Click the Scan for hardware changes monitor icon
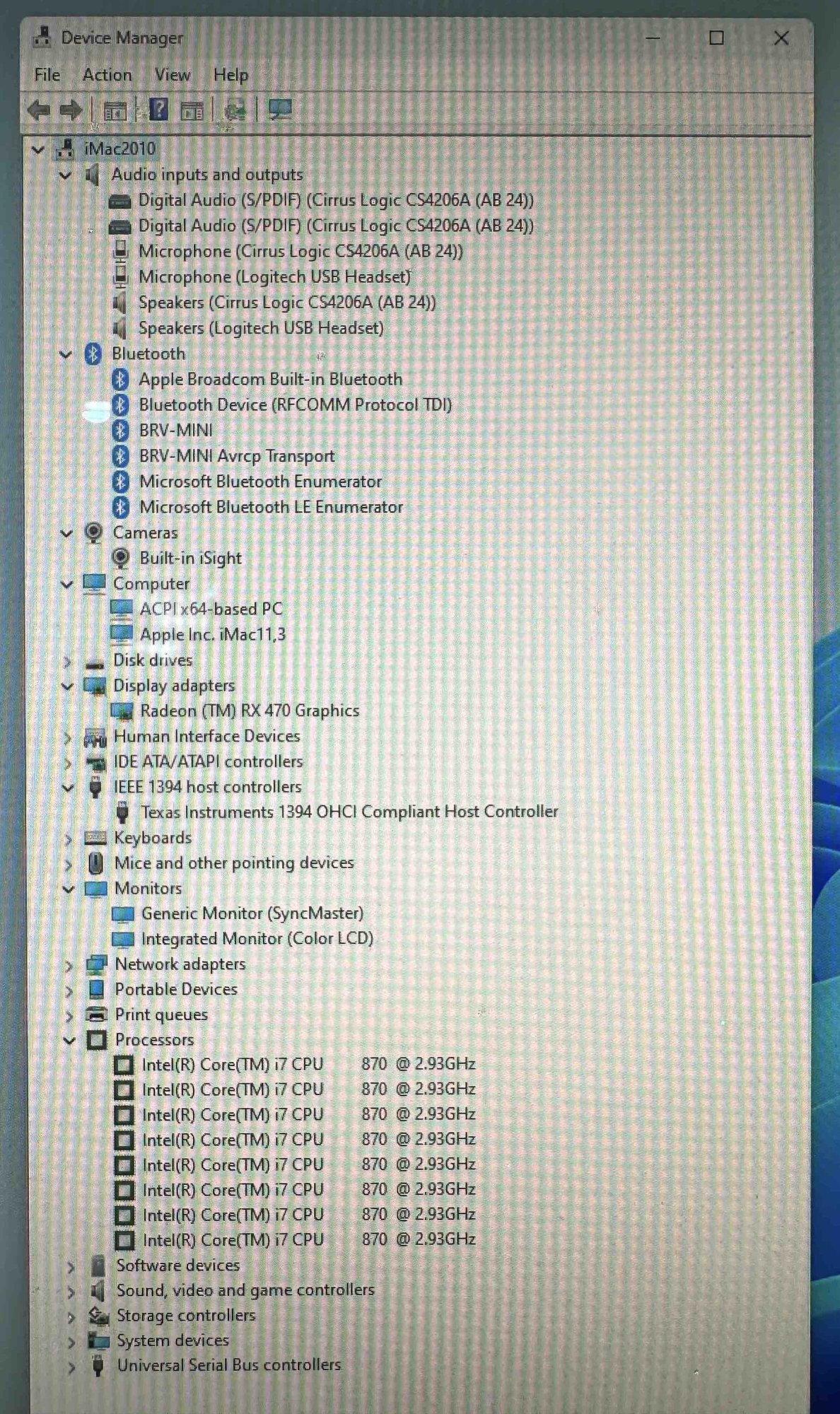 pyautogui.click(x=280, y=110)
